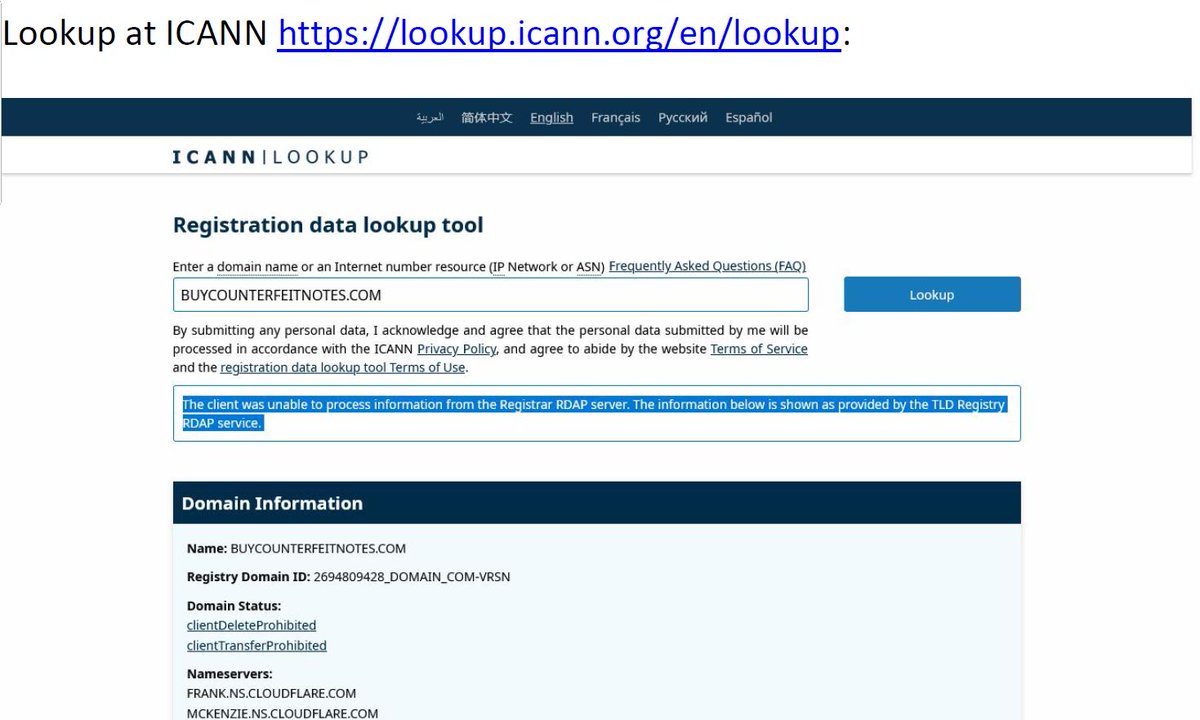The width and height of the screenshot is (1200, 720).
Task: Select English language option
Action: pyautogui.click(x=552, y=118)
